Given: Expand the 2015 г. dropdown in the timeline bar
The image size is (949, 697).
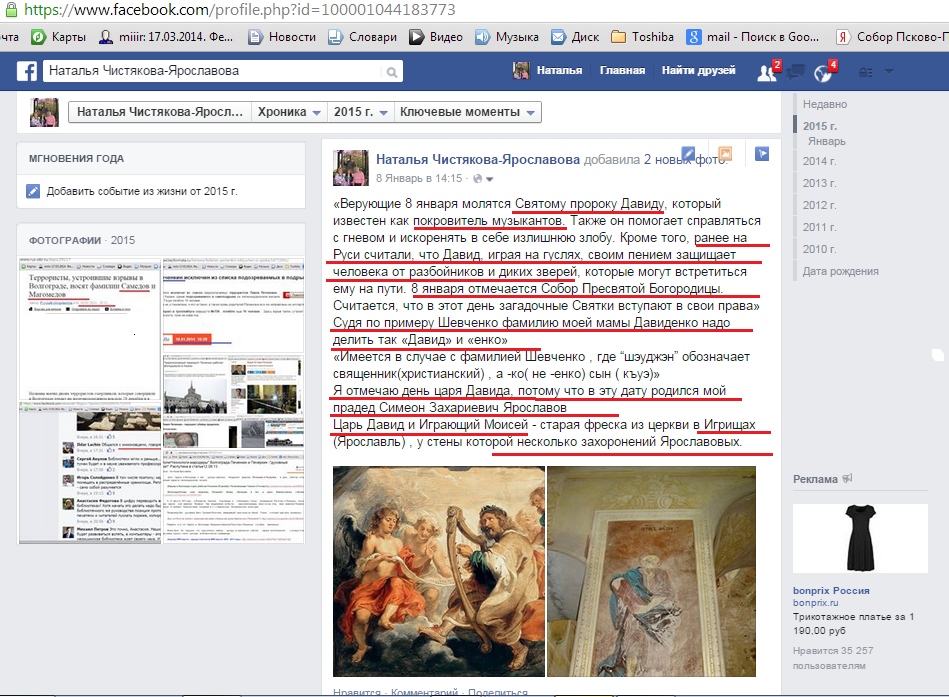Looking at the screenshot, I should point(361,112).
